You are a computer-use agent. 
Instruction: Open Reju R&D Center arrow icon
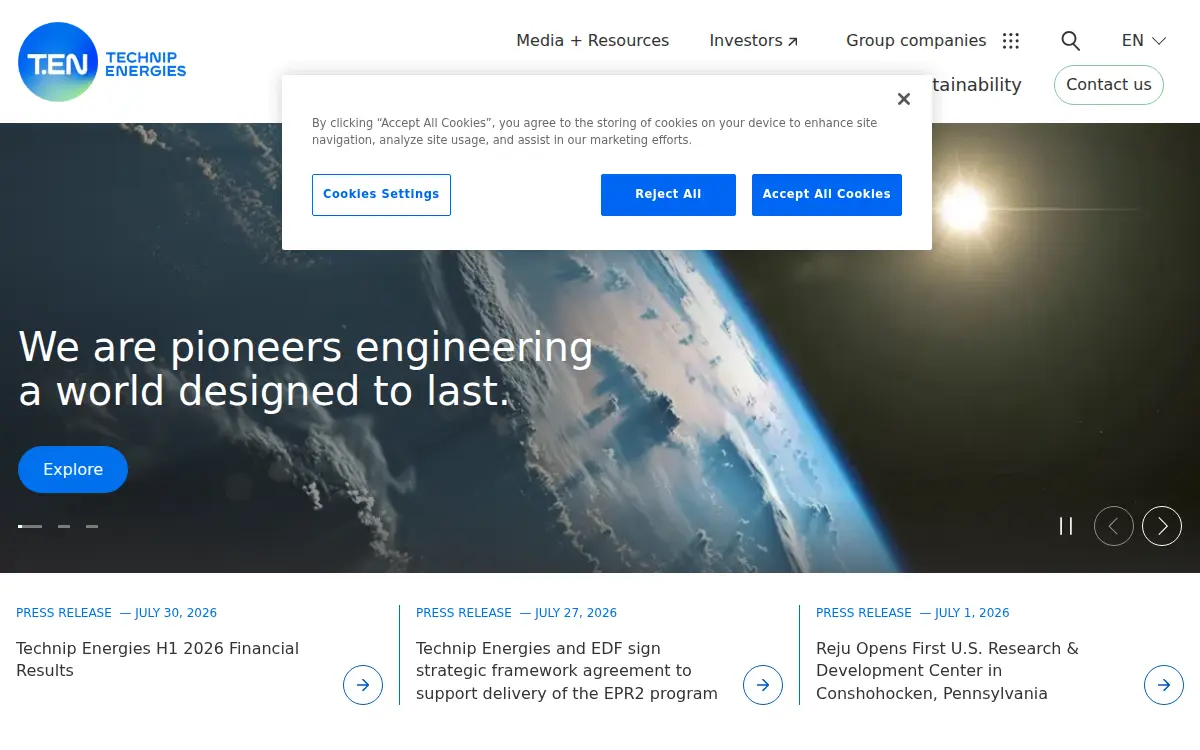tap(1164, 685)
